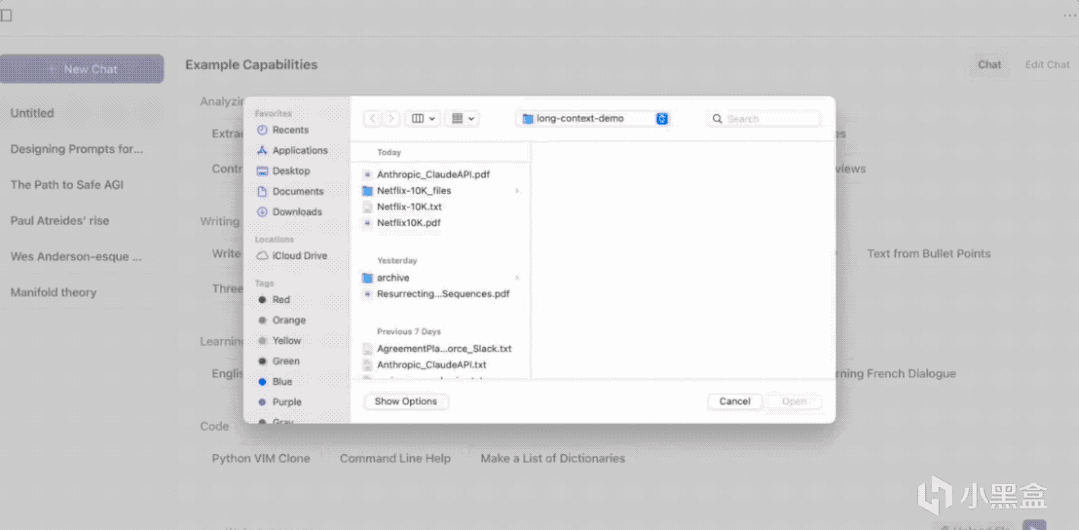Viewport: 1079px width, 530px height.
Task: Start a New Chat
Action: coord(82,69)
